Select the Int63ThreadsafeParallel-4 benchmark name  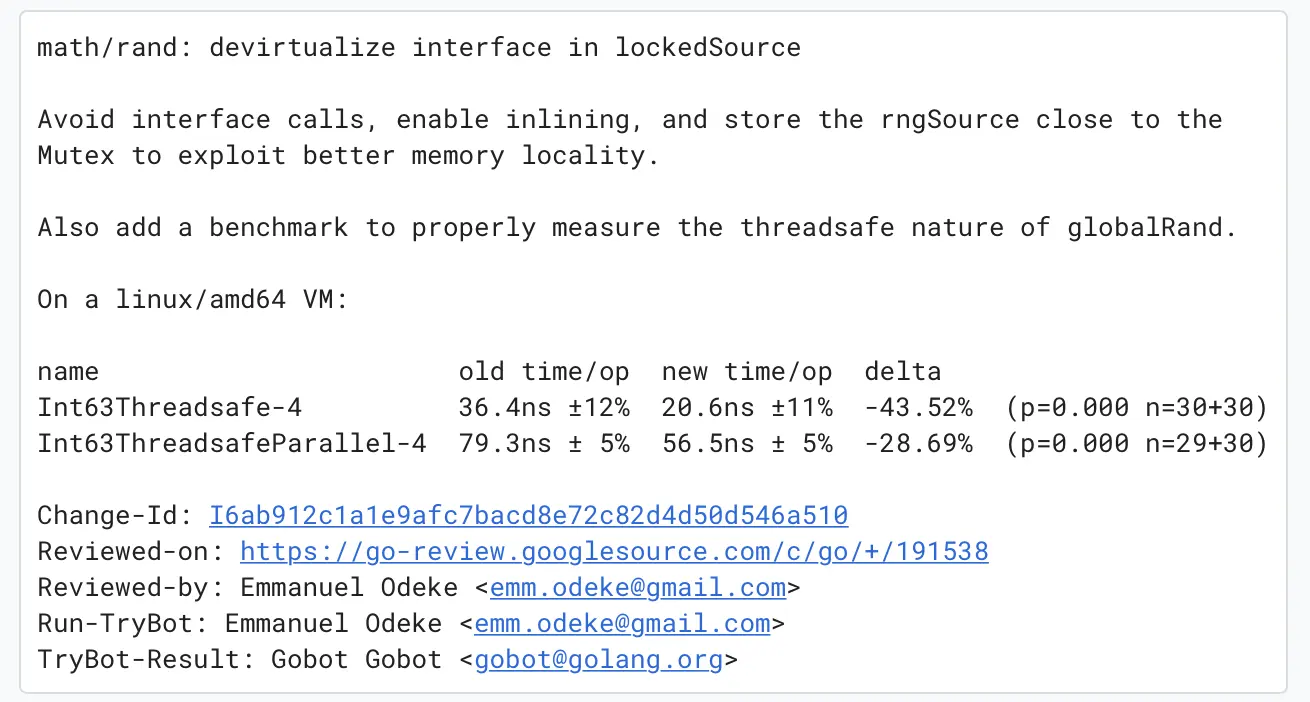pyautogui.click(x=232, y=444)
